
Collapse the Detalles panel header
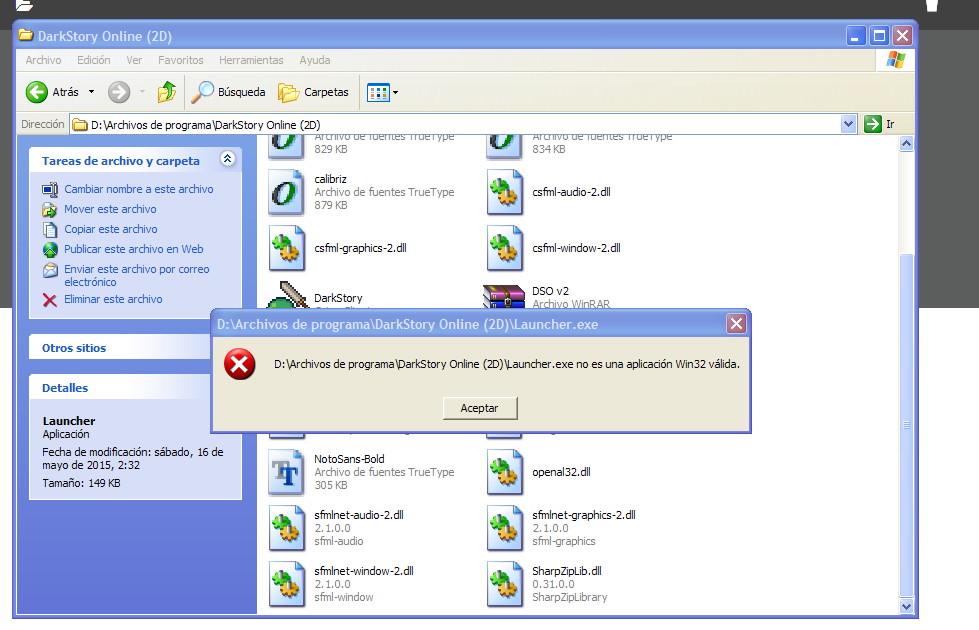coord(120,388)
